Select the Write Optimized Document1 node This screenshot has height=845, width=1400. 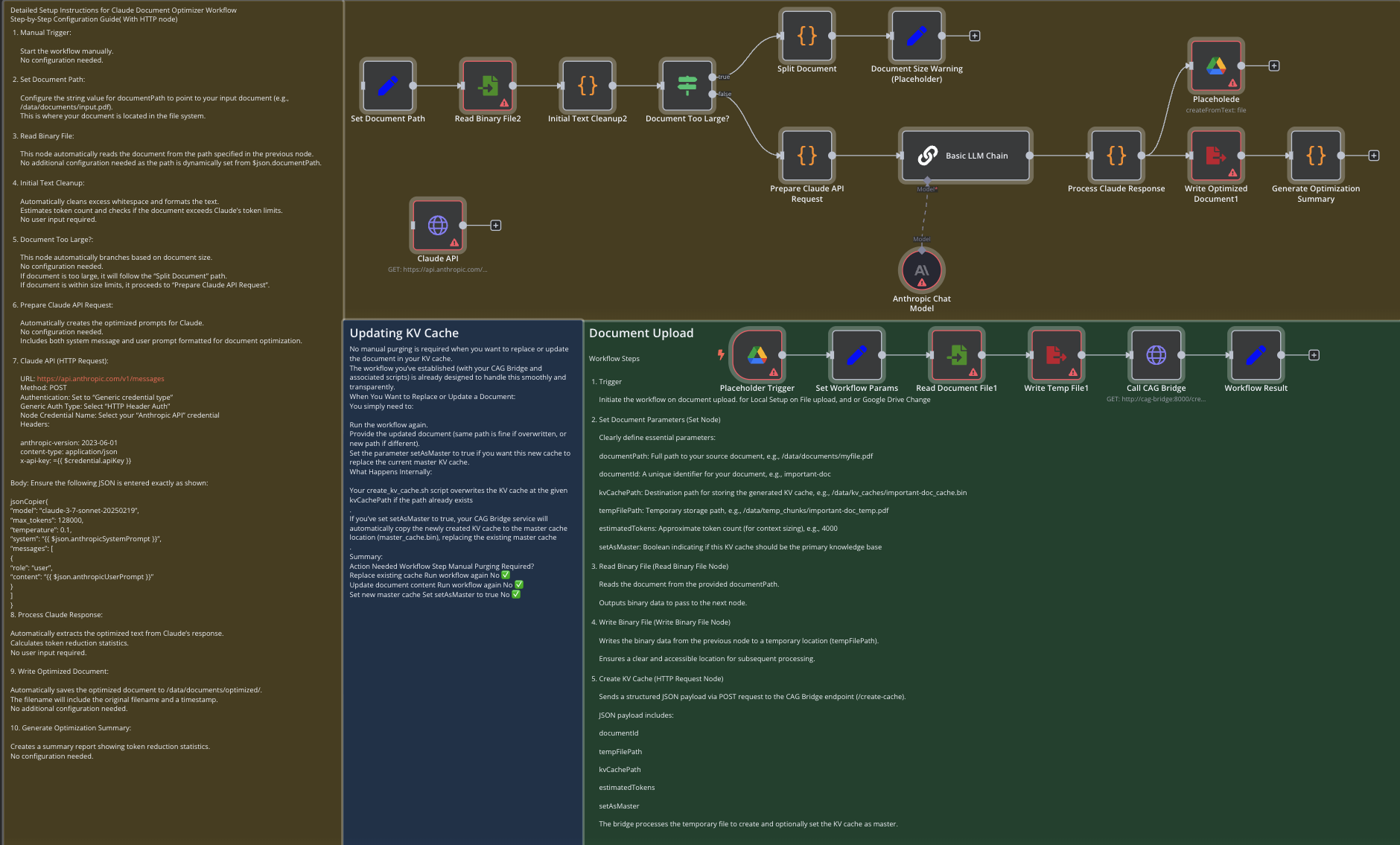click(1216, 156)
